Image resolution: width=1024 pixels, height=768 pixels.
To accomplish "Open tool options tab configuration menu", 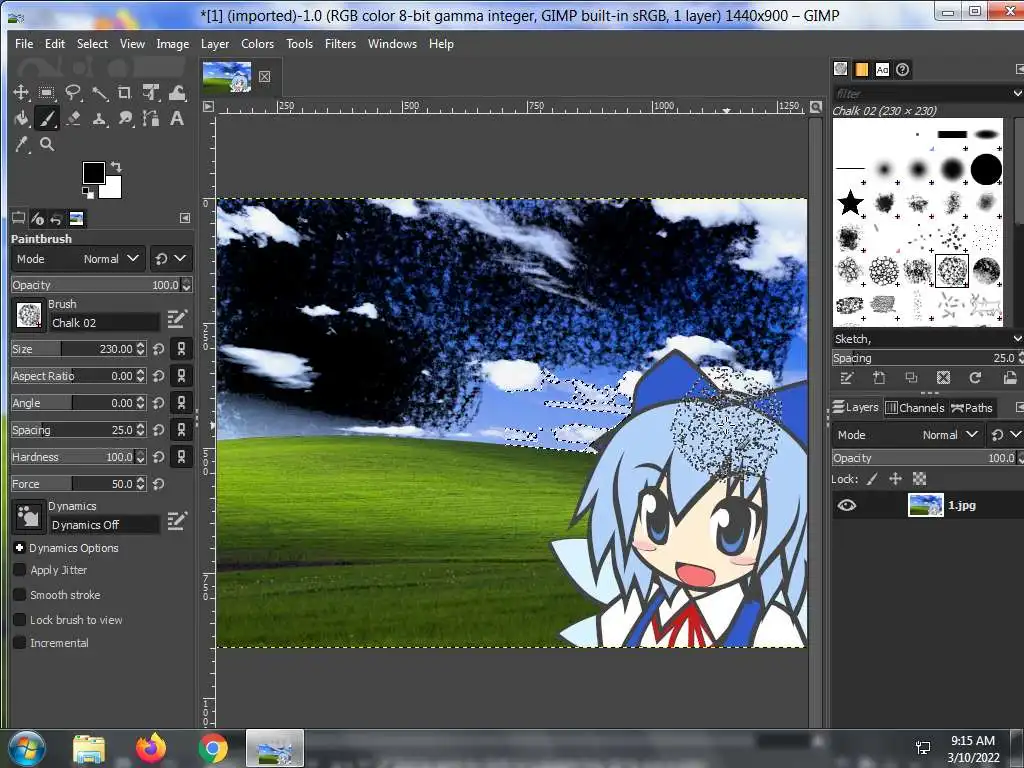I will coord(185,218).
